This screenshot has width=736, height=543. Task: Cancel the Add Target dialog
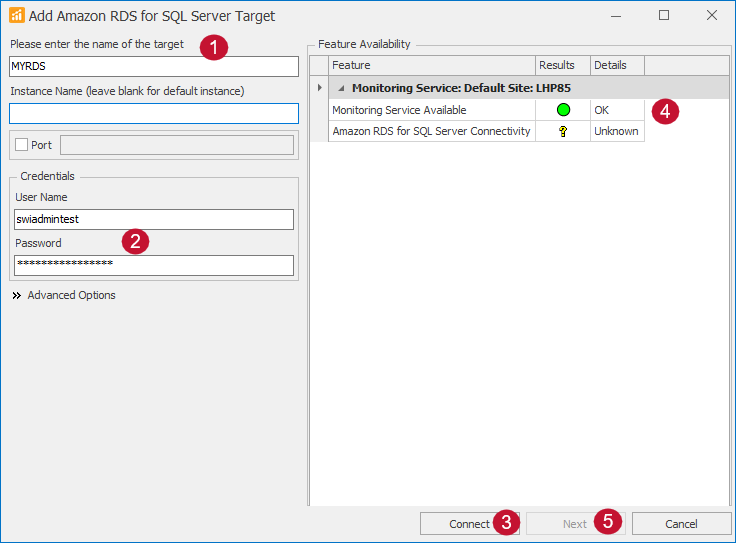click(681, 523)
